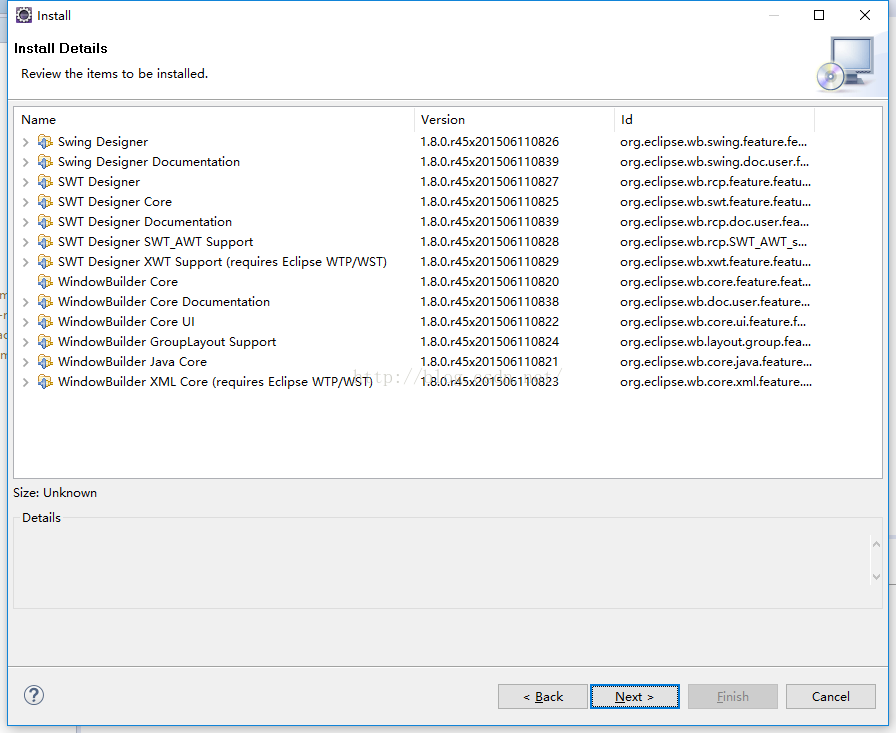Sort by the Id column header

pos(714,119)
